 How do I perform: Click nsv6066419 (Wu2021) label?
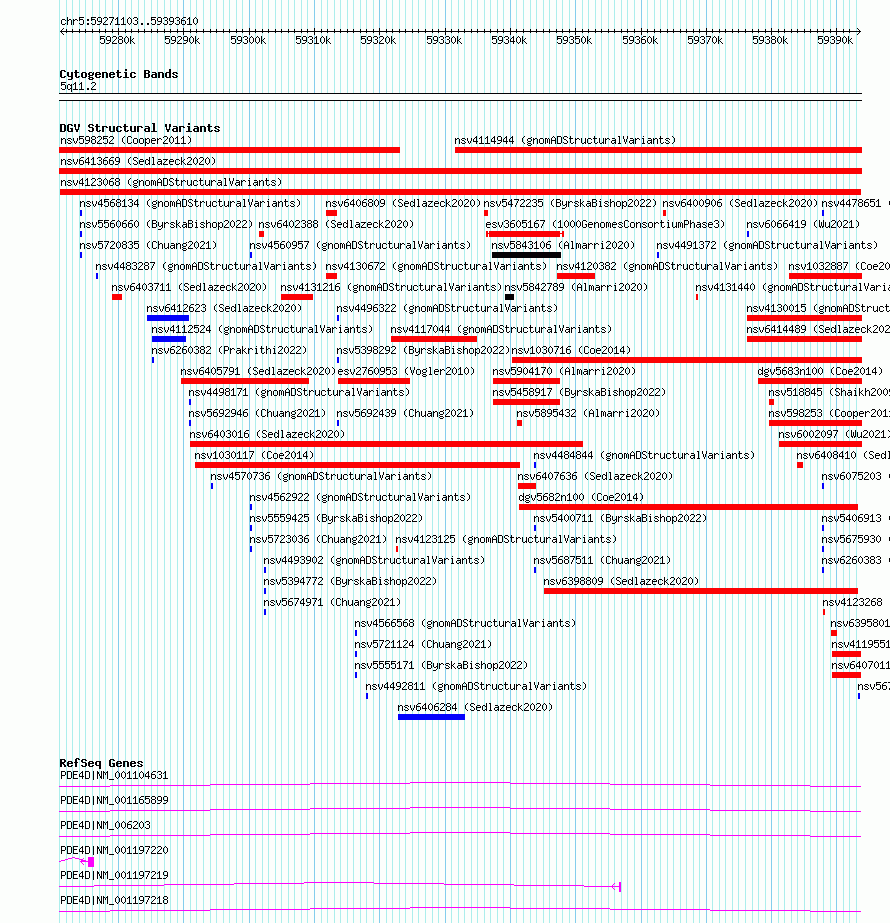(x=803, y=224)
